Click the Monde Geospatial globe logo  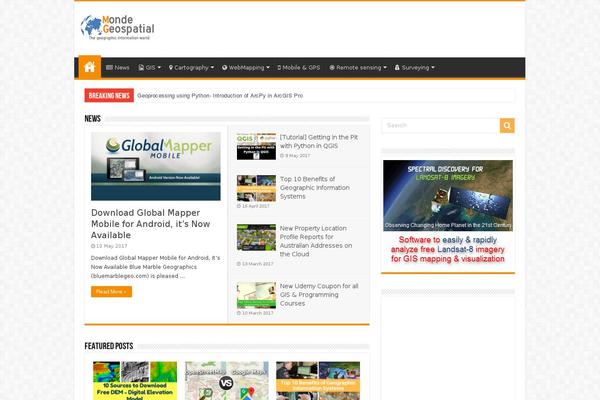click(118, 27)
